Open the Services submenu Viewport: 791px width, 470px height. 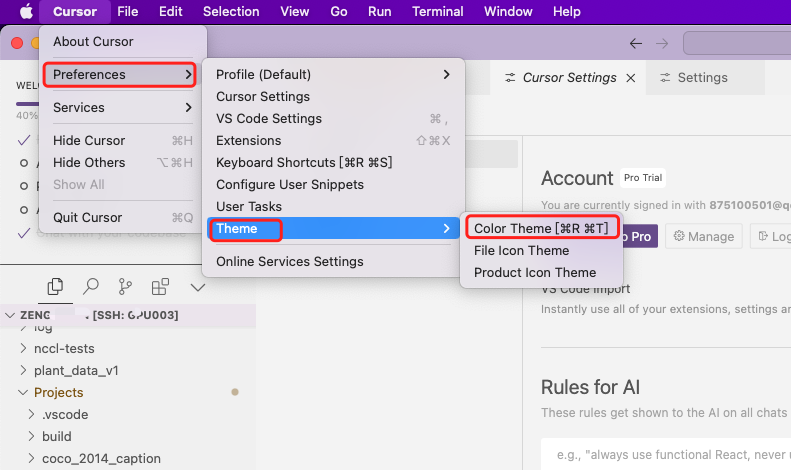point(123,107)
